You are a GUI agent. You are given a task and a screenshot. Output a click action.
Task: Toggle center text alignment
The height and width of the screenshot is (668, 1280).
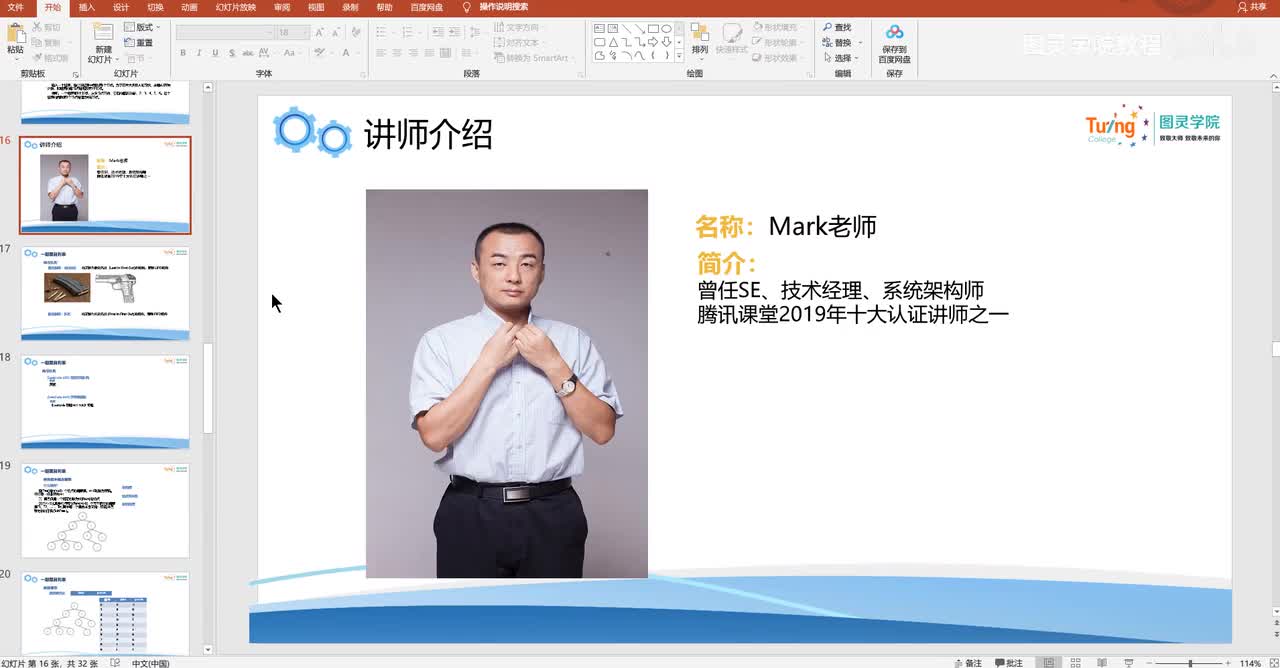coord(397,53)
